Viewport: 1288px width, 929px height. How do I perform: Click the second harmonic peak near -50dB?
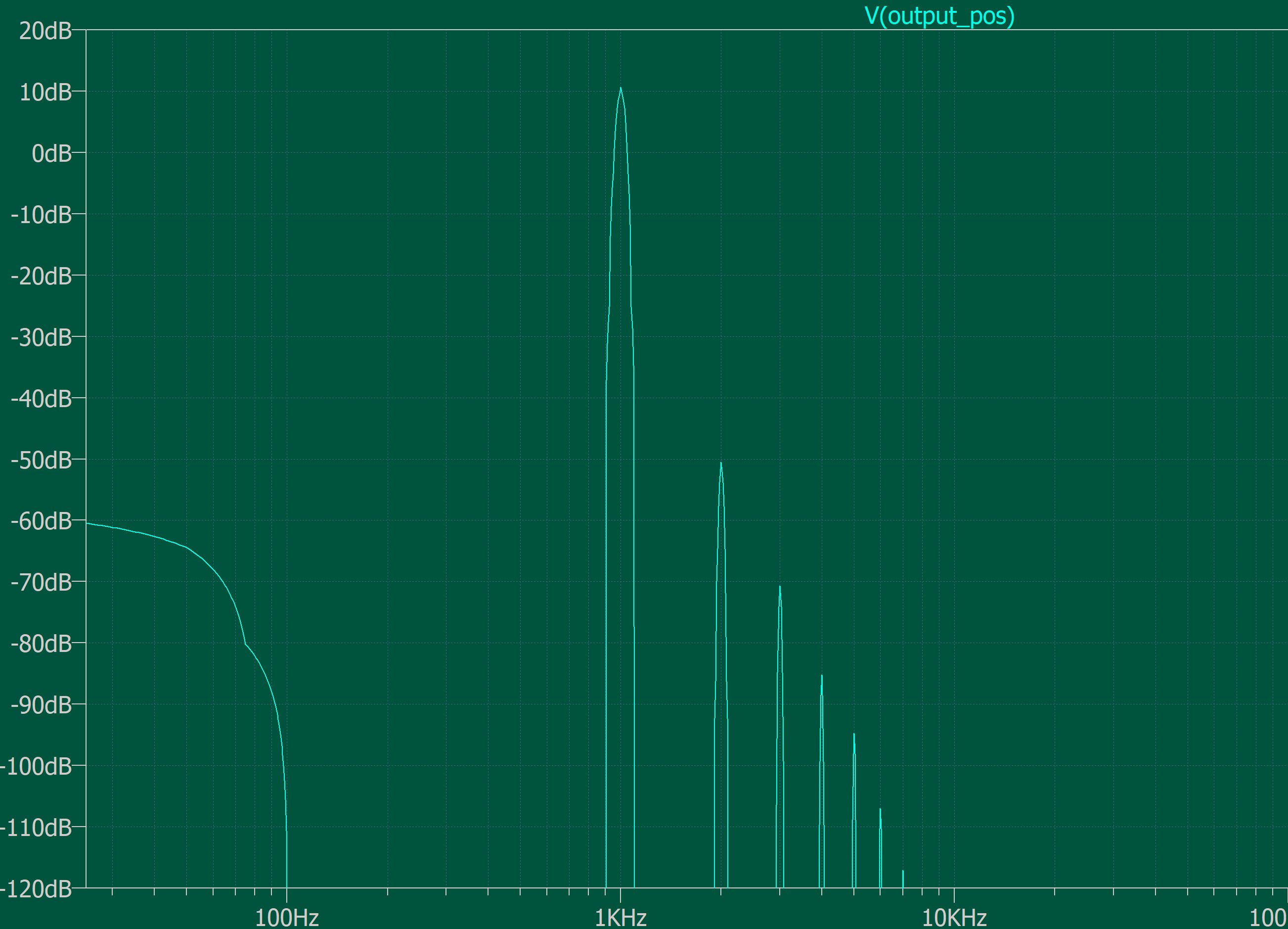click(x=721, y=463)
